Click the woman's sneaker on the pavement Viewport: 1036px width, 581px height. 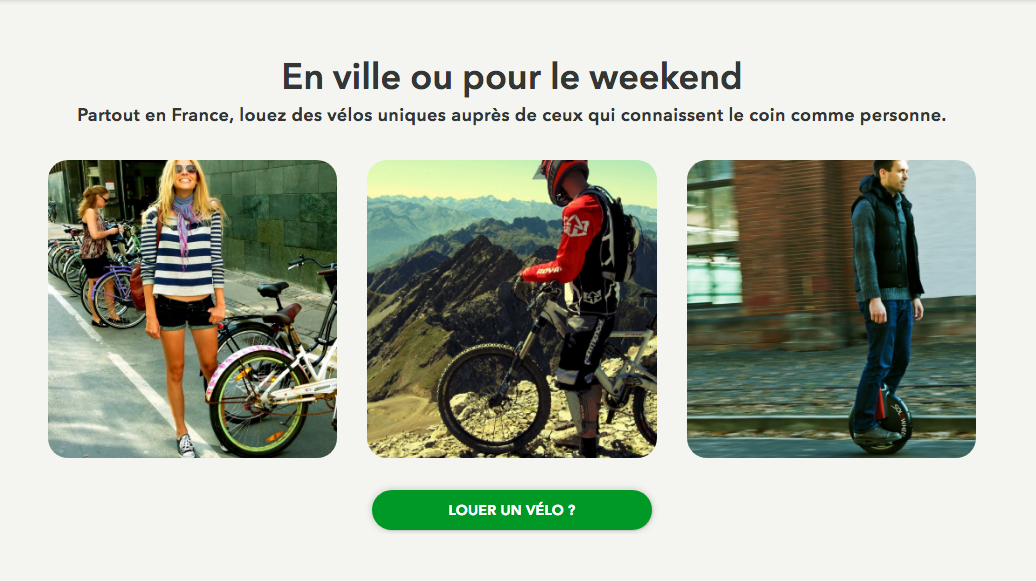(187, 446)
